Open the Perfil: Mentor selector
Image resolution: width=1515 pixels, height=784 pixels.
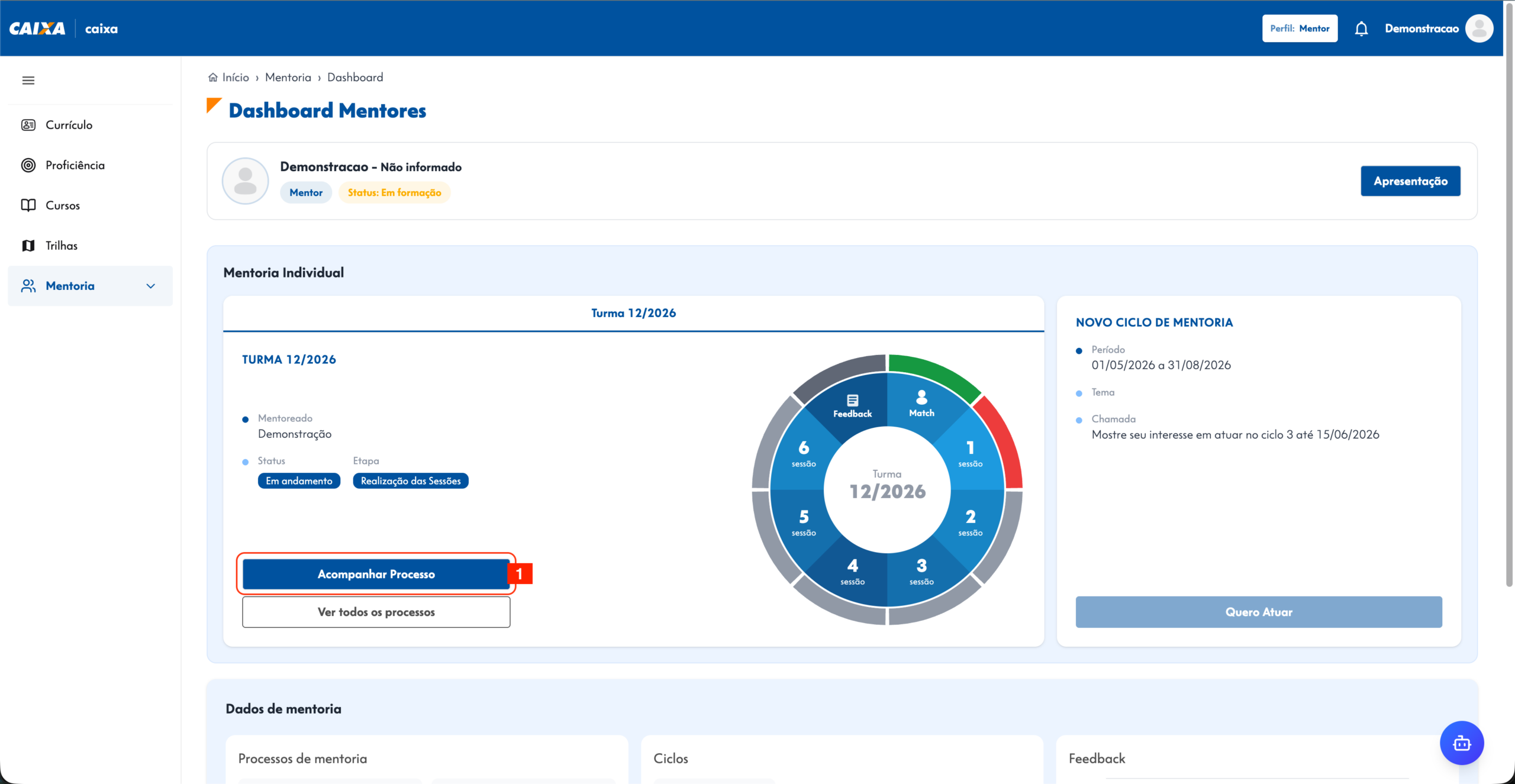(x=1300, y=28)
